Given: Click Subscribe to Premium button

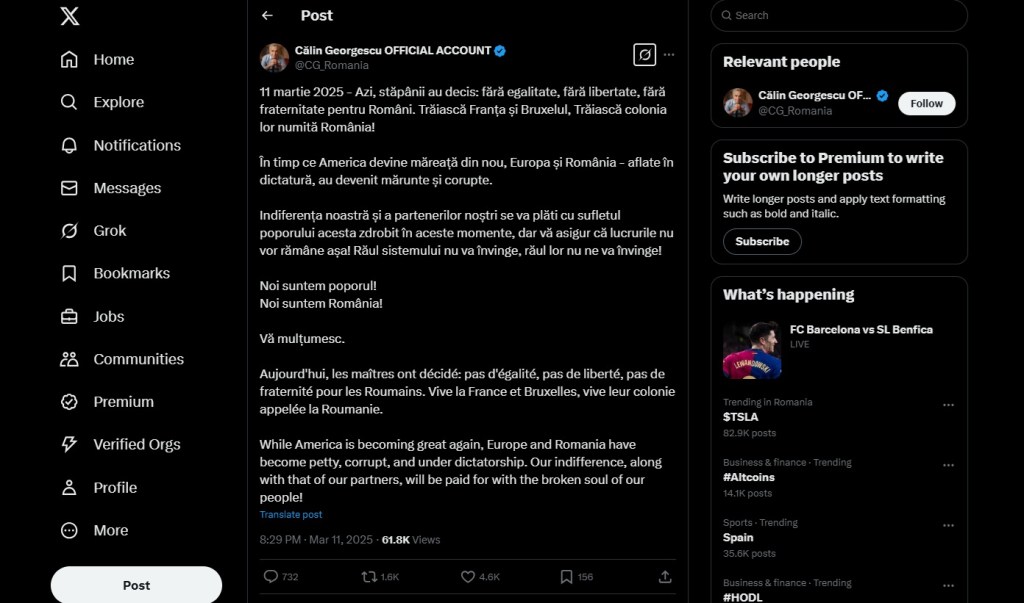Looking at the screenshot, I should tap(762, 241).
